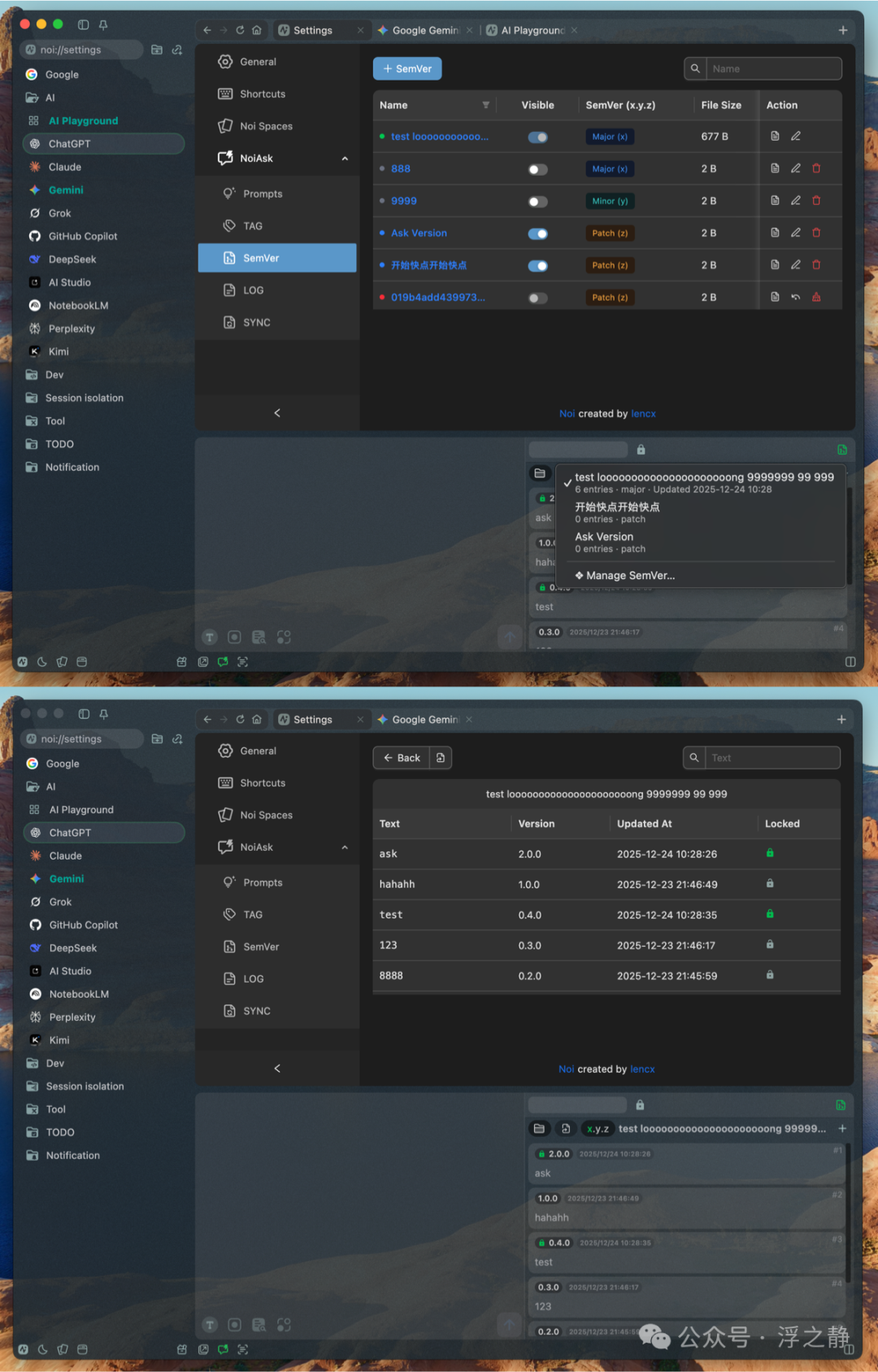Viewport: 878px width, 1372px height.
Task: Click the pin icon in upper window titlebar
Action: 103,24
